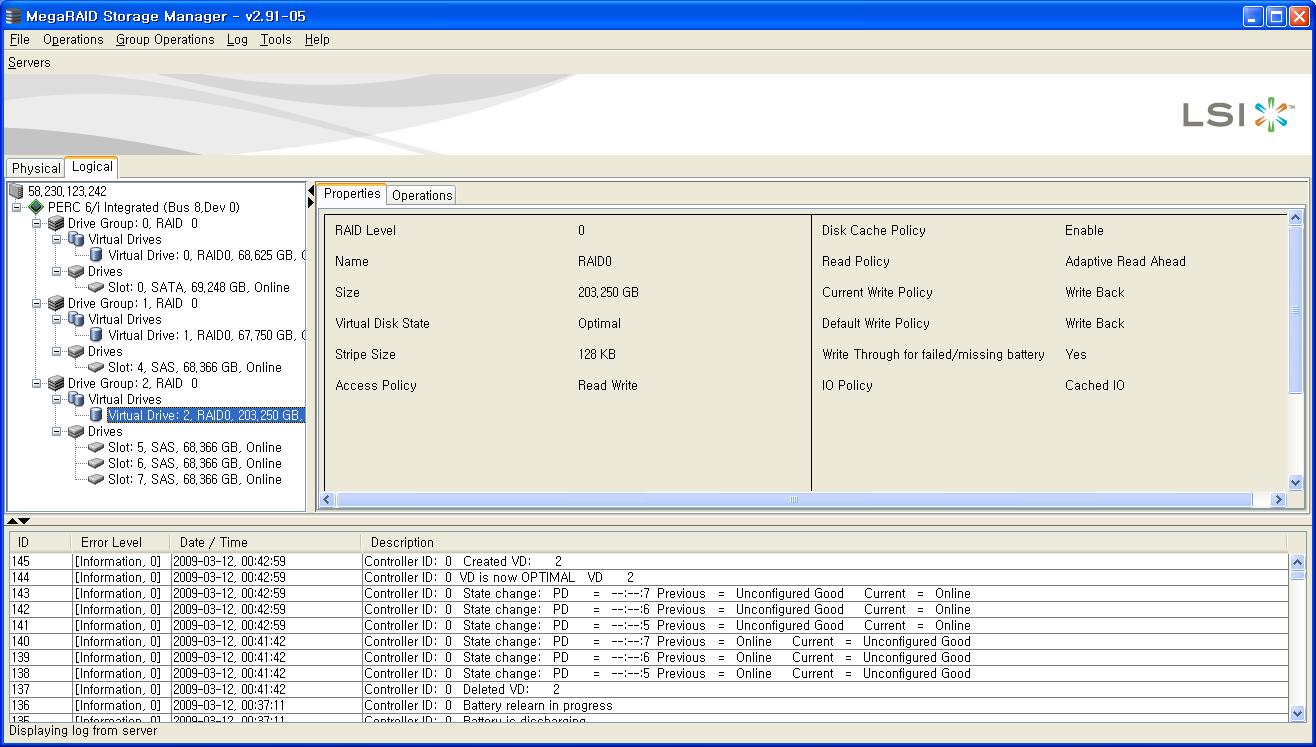The image size is (1316, 747).
Task: Open the File menu
Action: [20, 39]
